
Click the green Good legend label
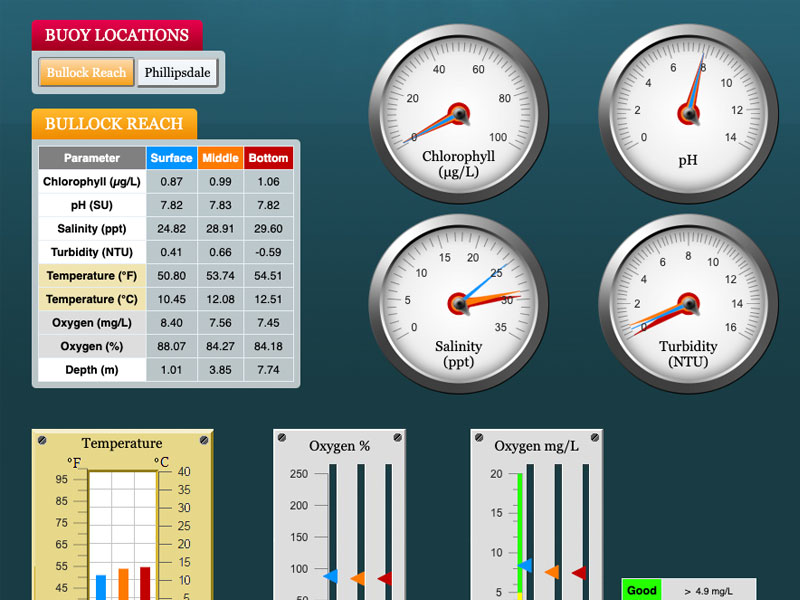[x=642, y=591]
